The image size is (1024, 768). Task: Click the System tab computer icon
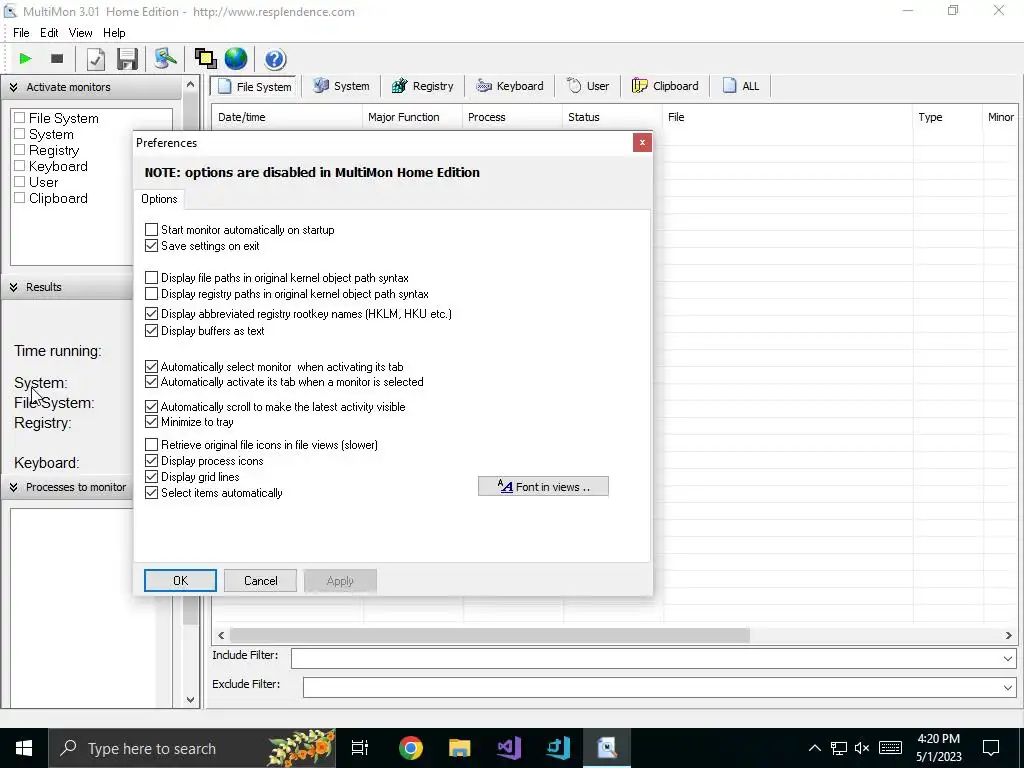coord(321,86)
